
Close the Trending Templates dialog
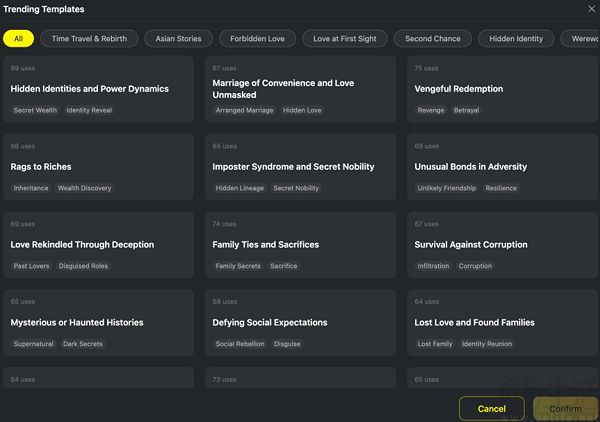pyautogui.click(x=590, y=9)
